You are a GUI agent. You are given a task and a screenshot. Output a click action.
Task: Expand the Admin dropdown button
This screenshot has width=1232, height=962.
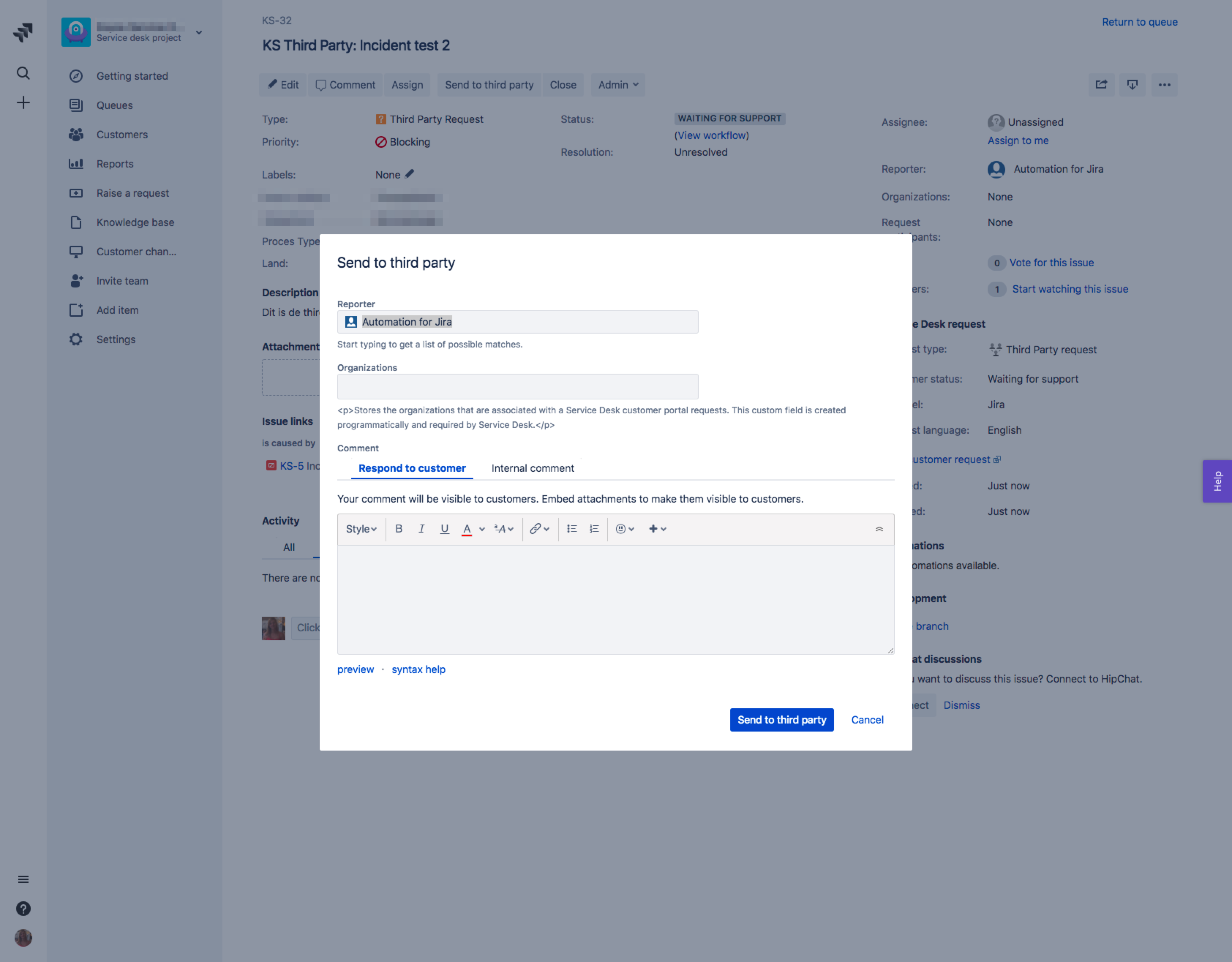click(x=618, y=84)
